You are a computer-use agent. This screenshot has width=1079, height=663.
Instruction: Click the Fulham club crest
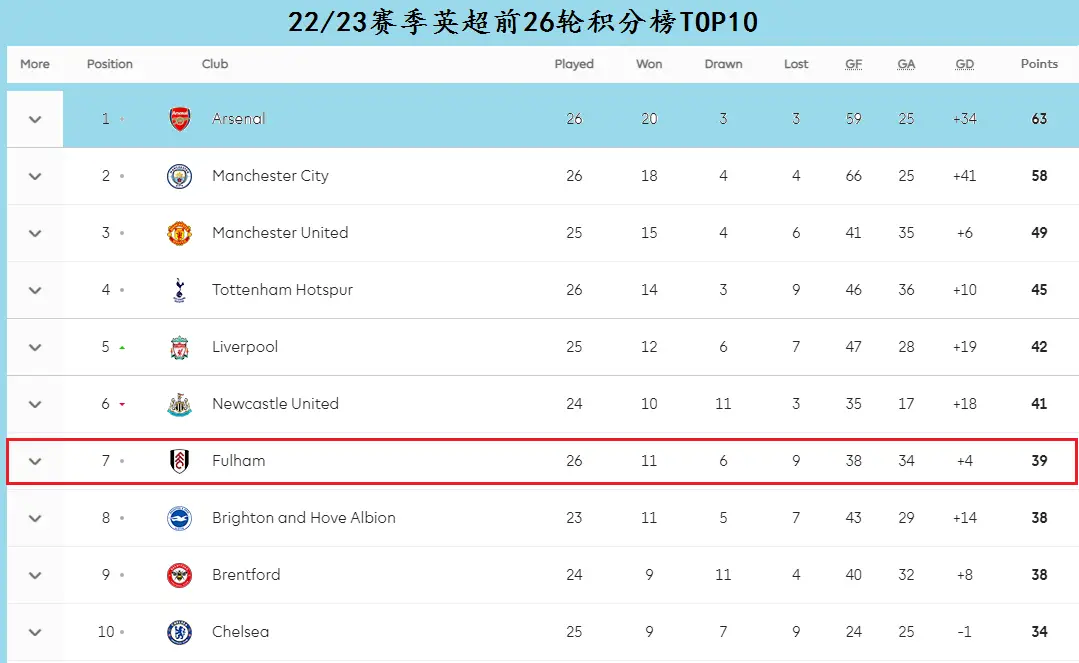coord(180,461)
